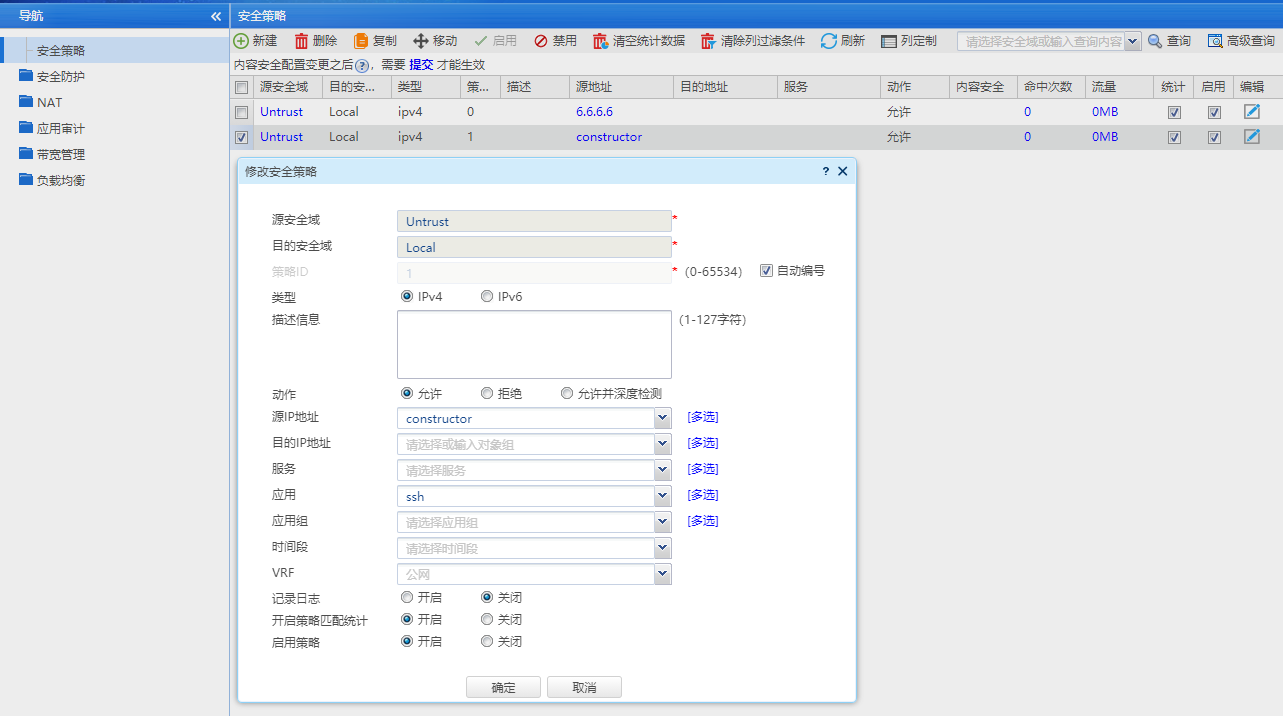Collapse the 导航 navigation panel

point(215,16)
